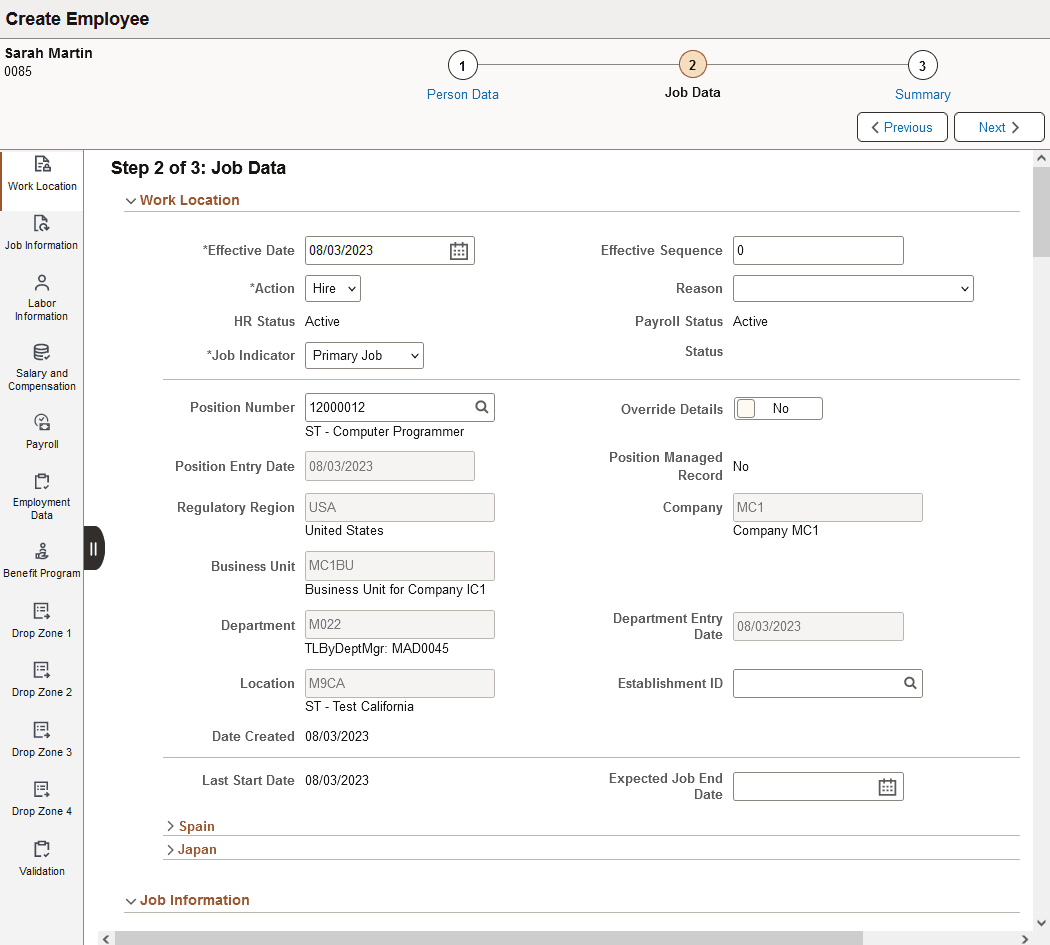Select the Work Location sidebar icon
This screenshot has width=1050, height=945.
[42, 172]
